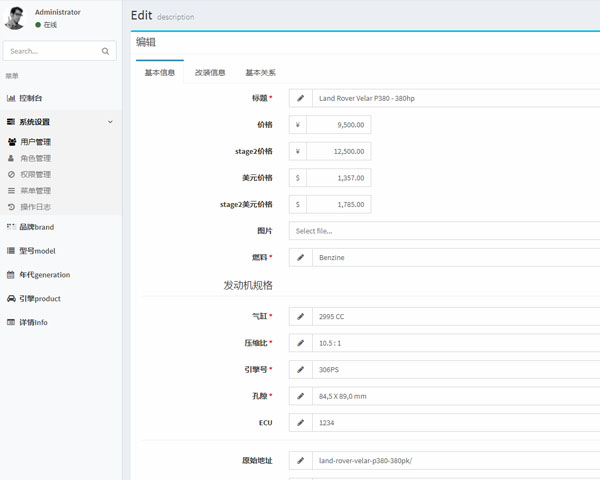This screenshot has width=600, height=480.
Task: Switch to the 改装信息 tab
Action: (210, 73)
